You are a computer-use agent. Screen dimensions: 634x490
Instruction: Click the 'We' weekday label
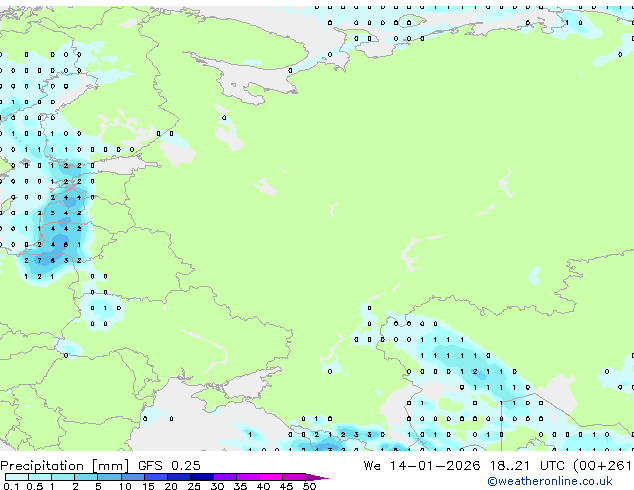point(372,466)
